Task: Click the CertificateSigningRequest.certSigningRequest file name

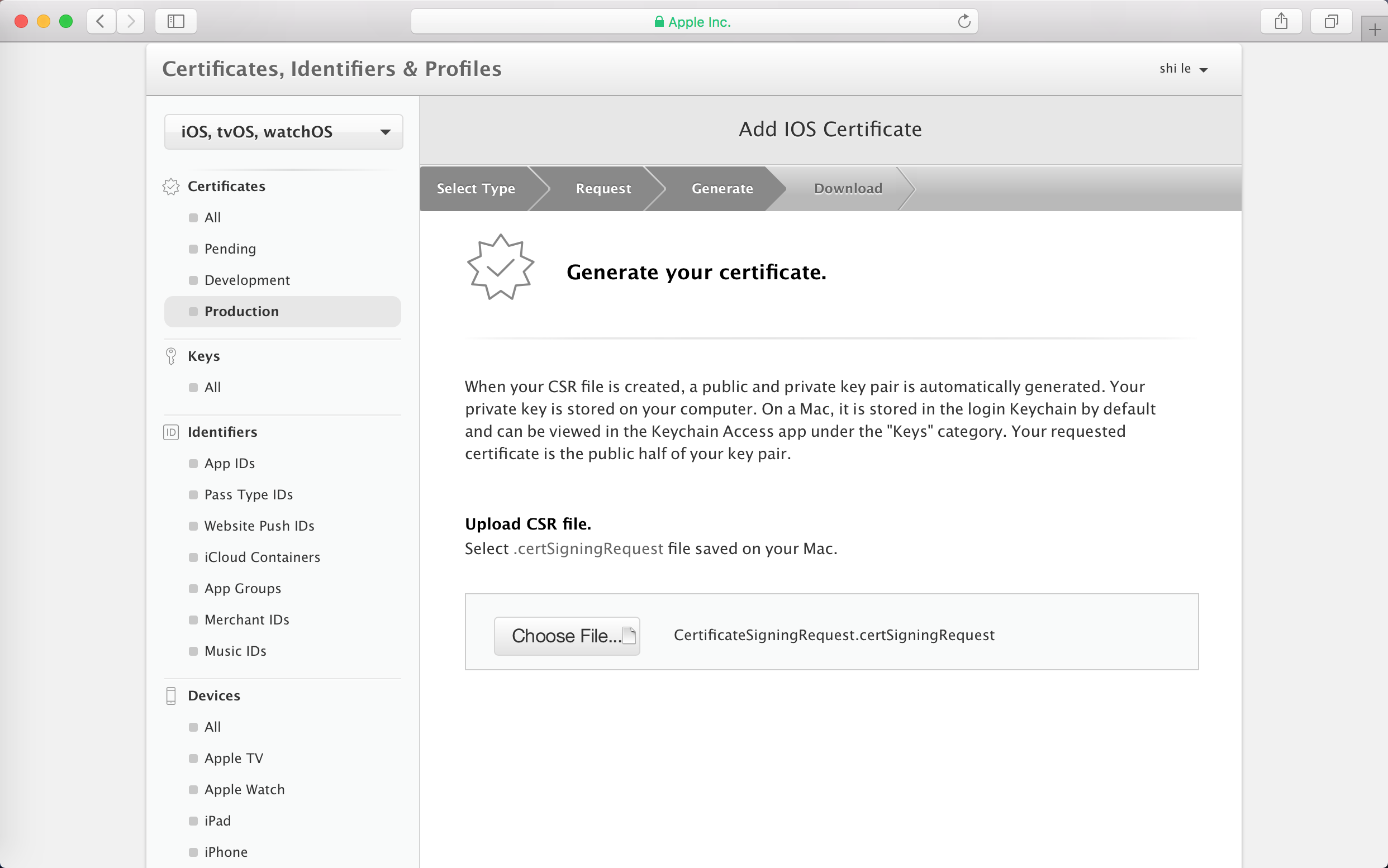Action: click(x=834, y=635)
